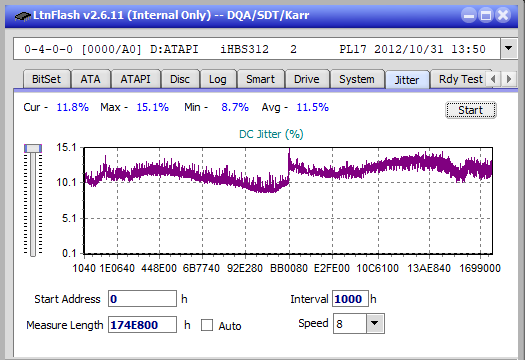Click the vertical scale slider handle
525x360 pixels.
(33, 148)
